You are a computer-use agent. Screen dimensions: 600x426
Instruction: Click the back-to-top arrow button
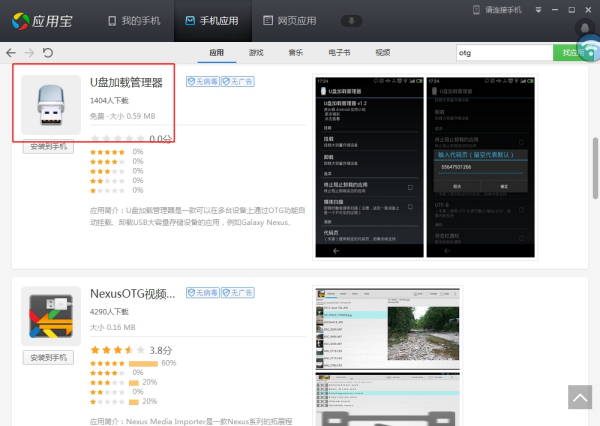580,397
